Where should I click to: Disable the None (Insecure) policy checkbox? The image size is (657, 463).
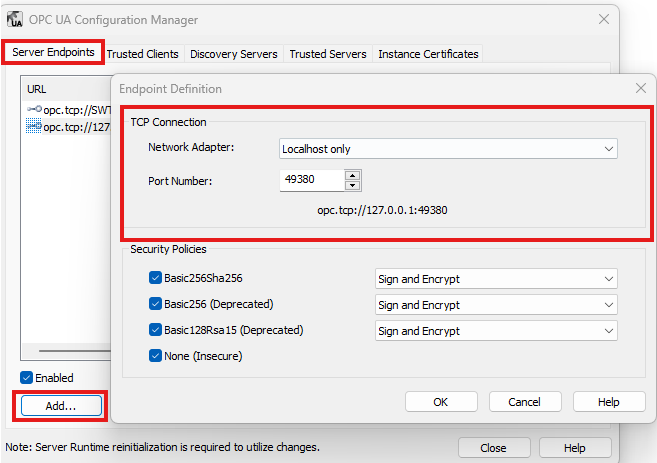click(155, 355)
